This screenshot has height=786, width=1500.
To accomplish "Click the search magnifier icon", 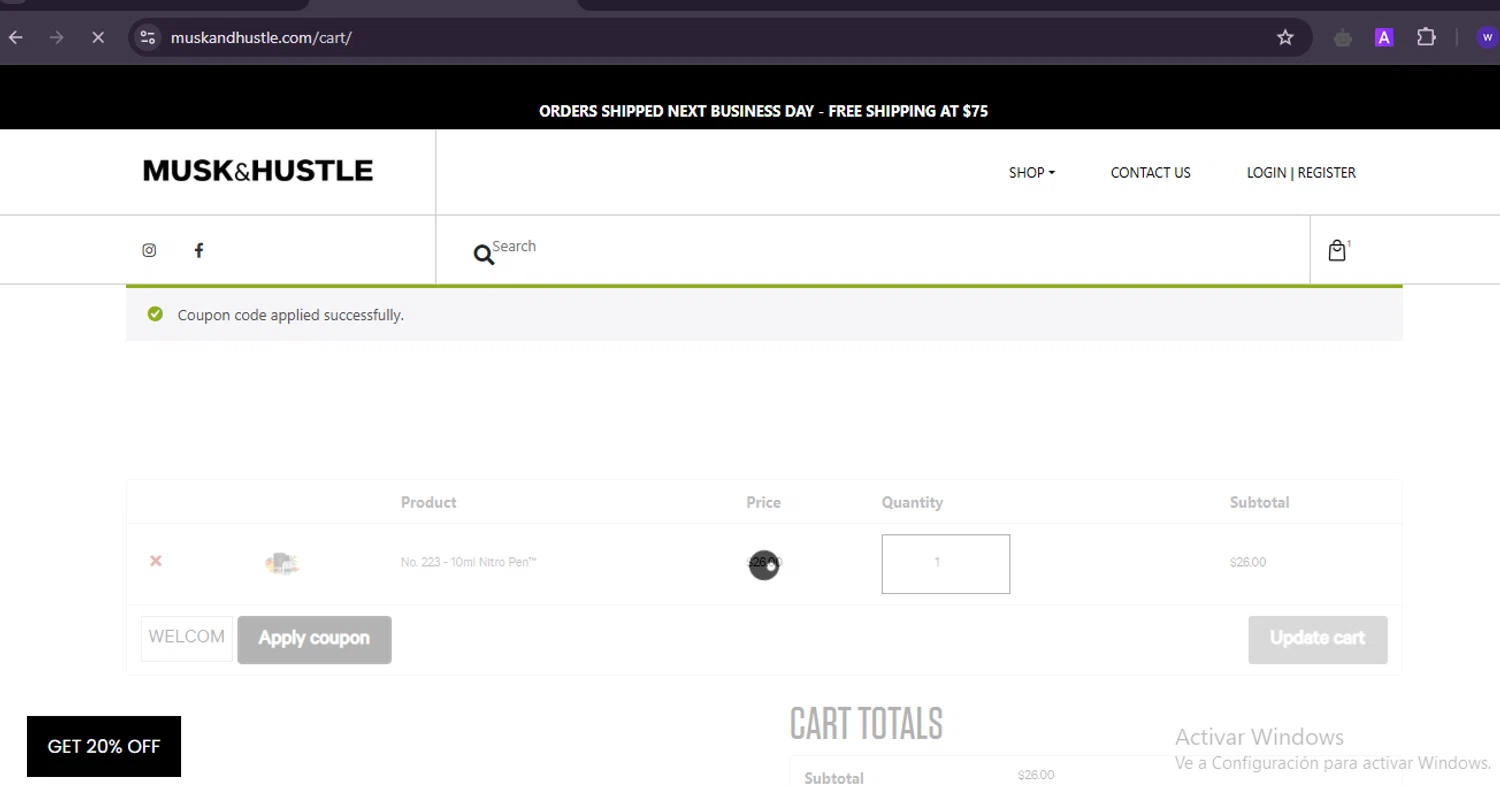I will [x=484, y=254].
